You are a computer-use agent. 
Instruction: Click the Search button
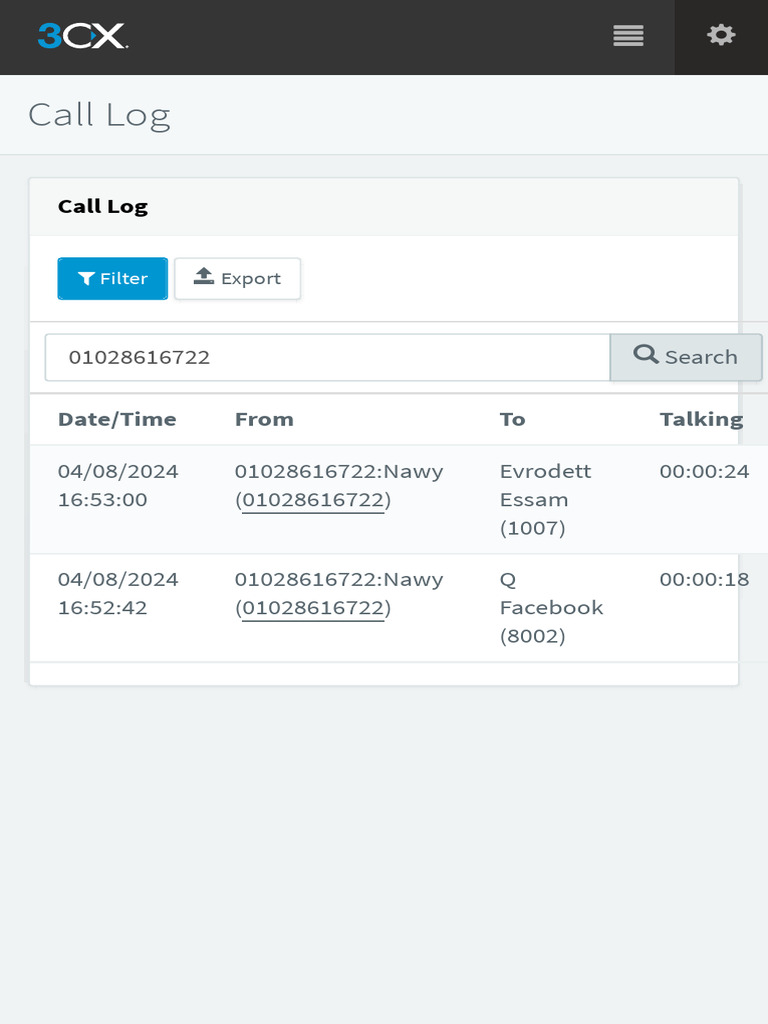tap(686, 357)
